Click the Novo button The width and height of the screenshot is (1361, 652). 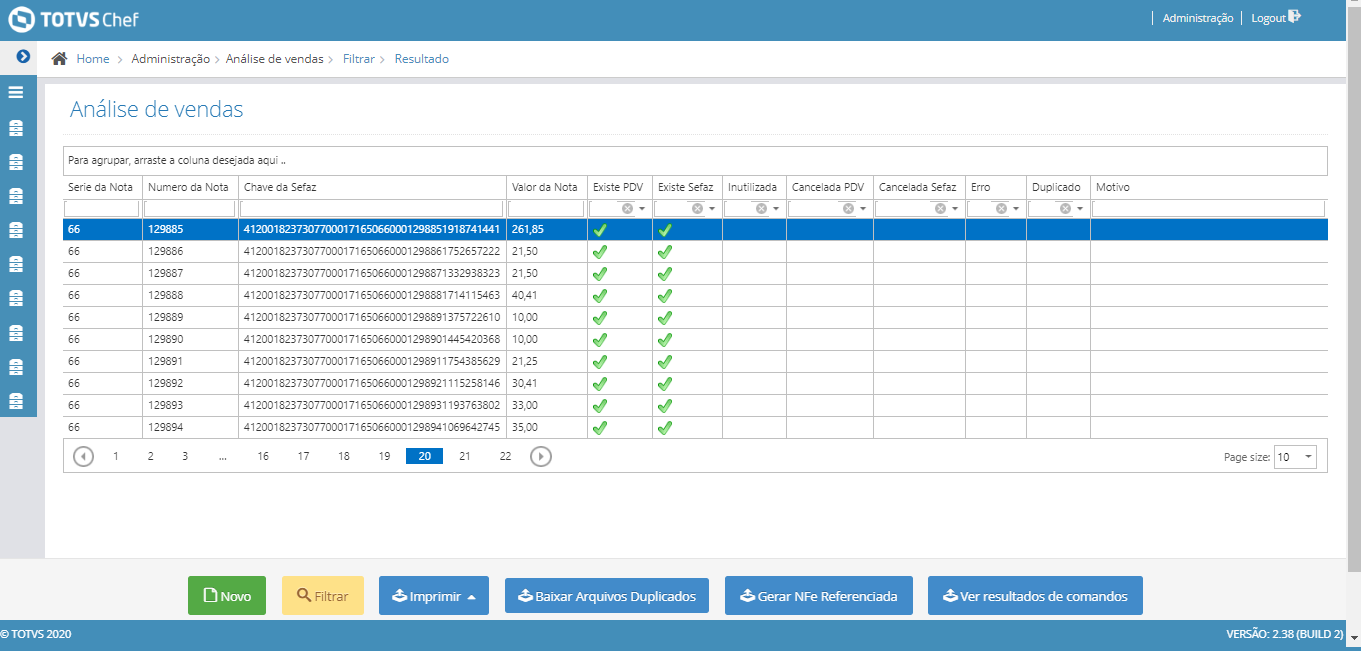point(226,595)
